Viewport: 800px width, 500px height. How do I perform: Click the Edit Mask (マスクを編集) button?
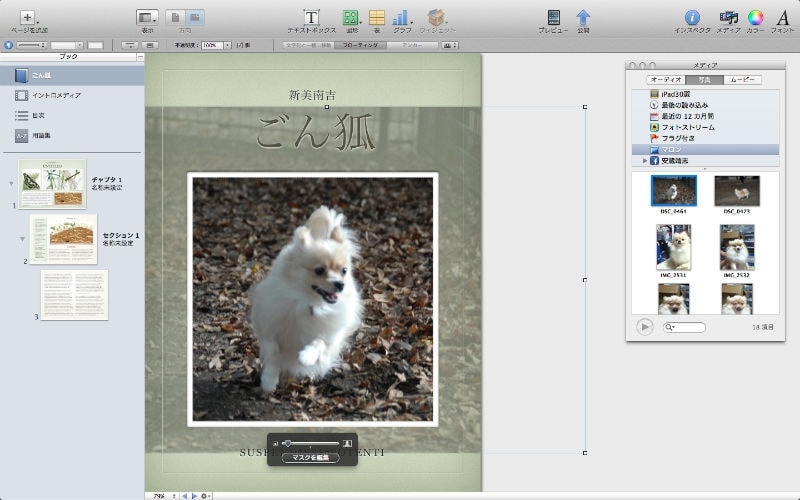(311, 457)
